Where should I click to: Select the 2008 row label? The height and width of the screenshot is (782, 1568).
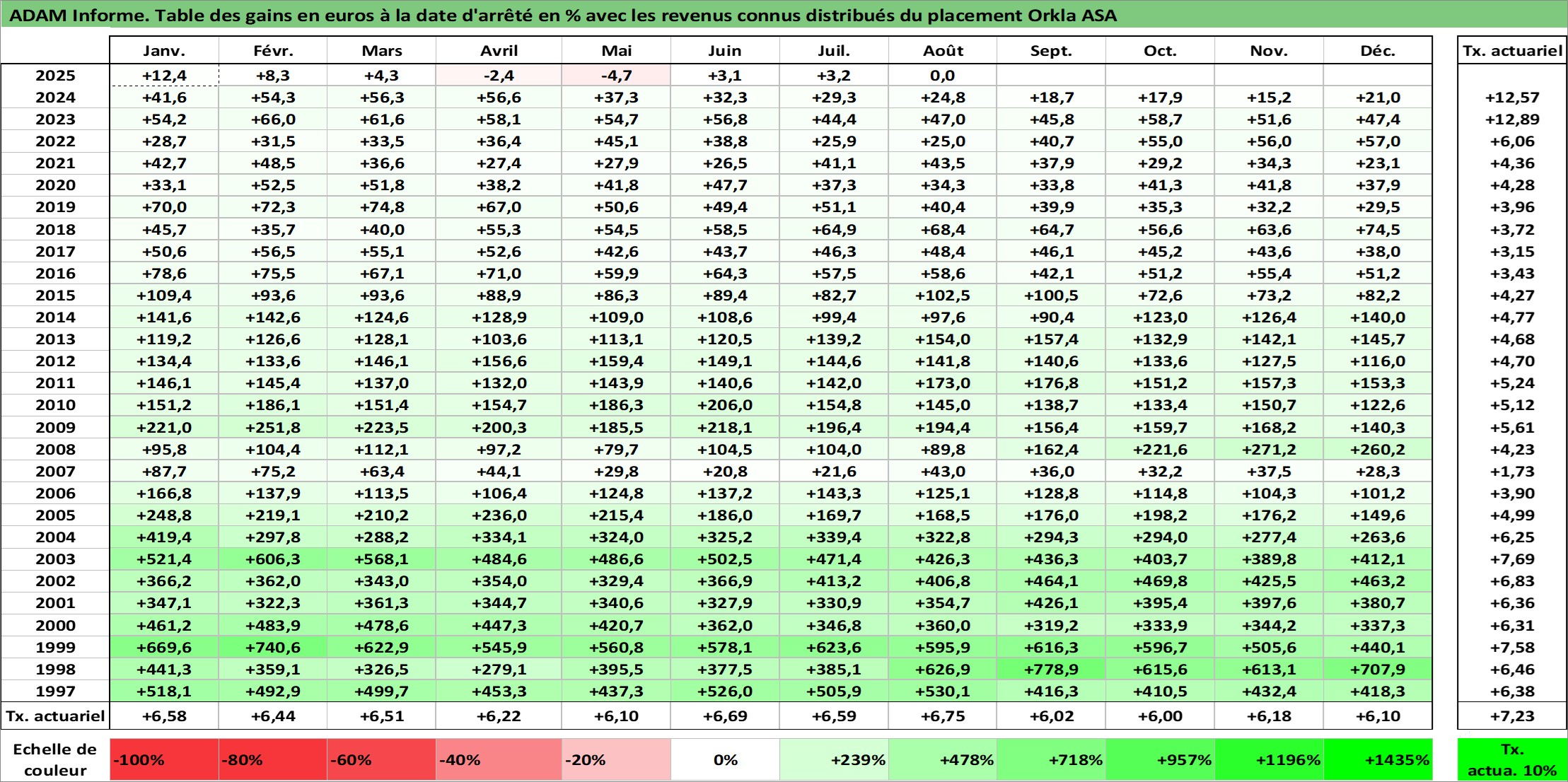click(55, 450)
